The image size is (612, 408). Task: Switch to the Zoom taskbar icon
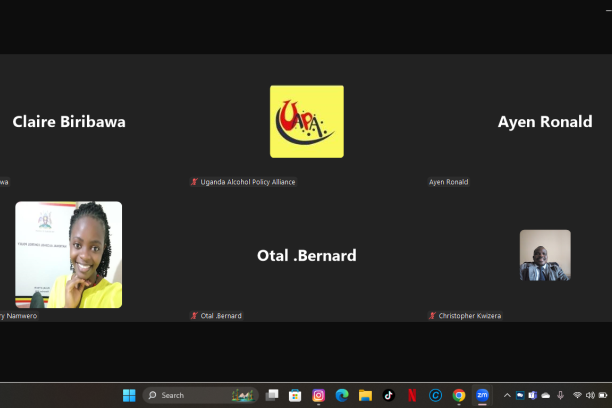point(482,395)
